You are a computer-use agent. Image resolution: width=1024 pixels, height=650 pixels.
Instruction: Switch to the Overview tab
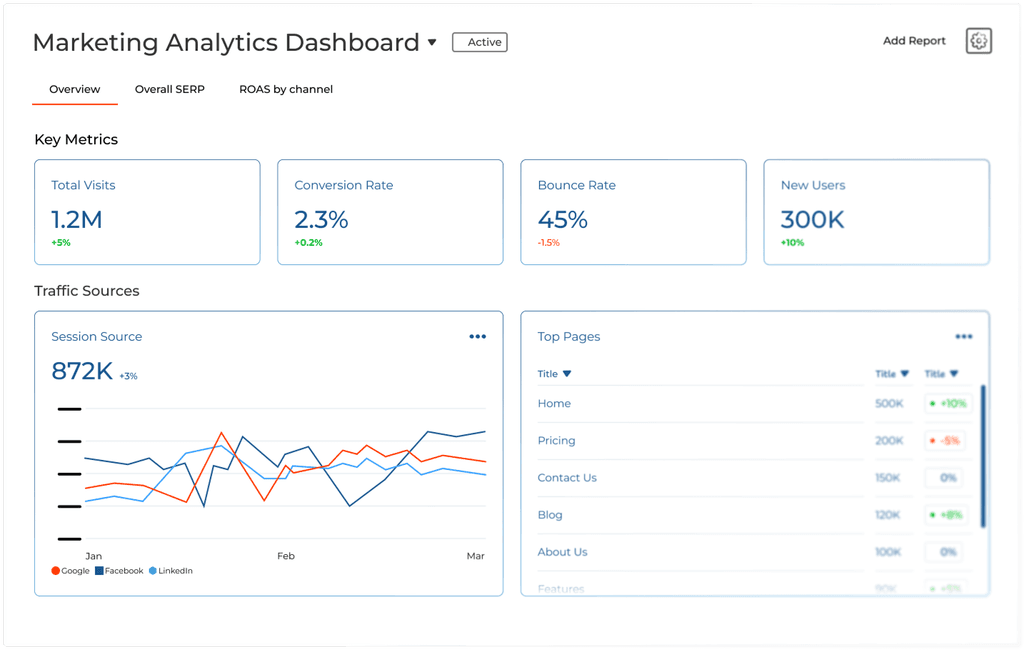(75, 89)
